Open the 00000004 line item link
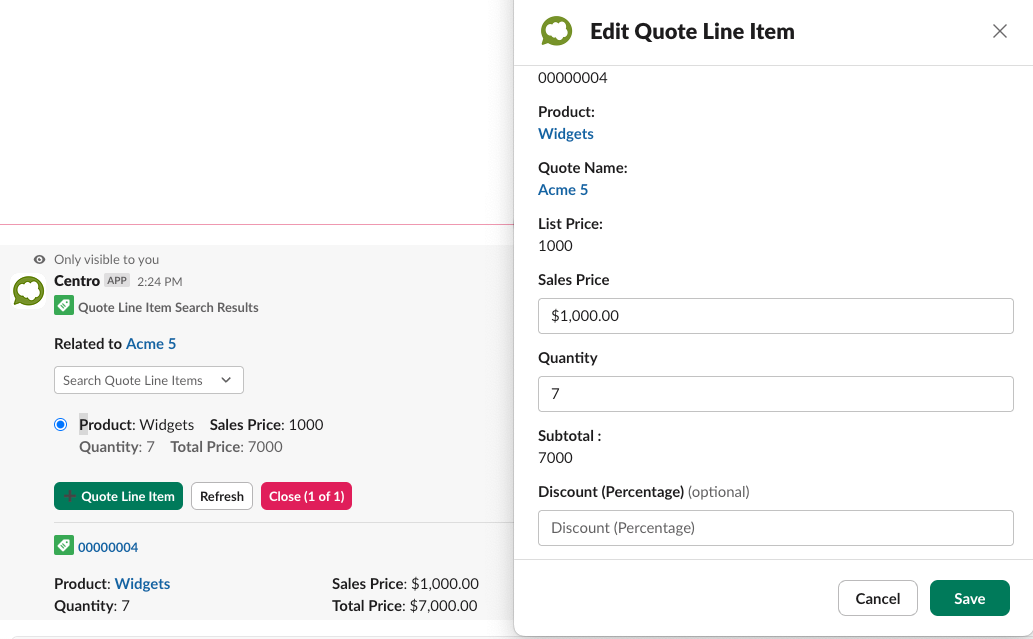1033x639 pixels. click(x=108, y=547)
